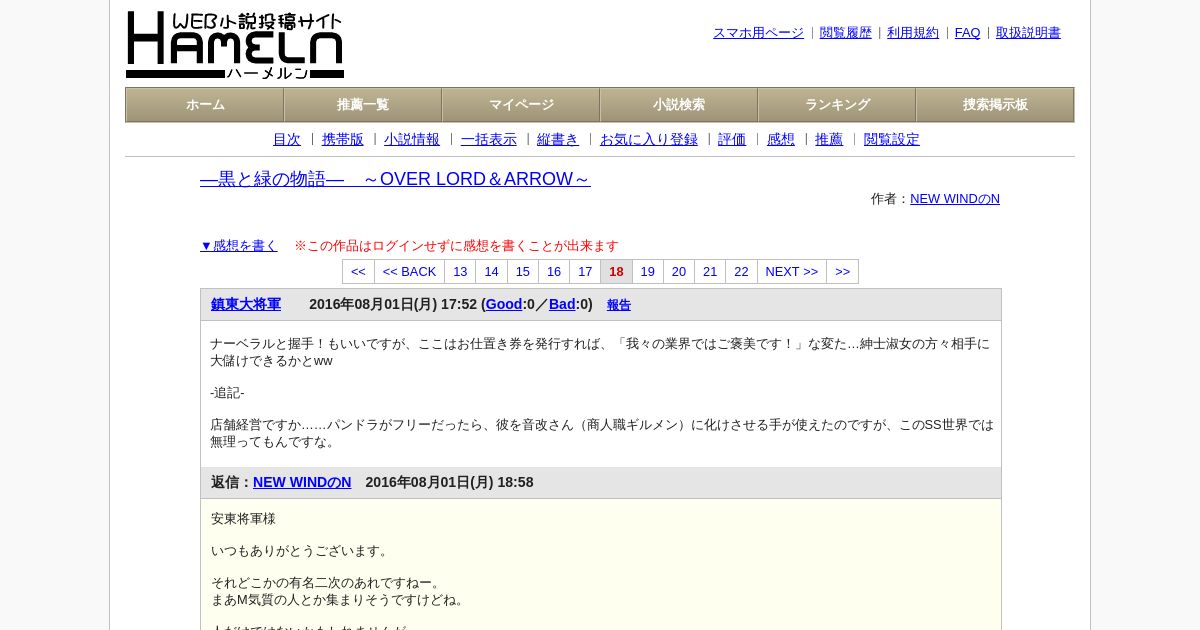This screenshot has width=1200, height=630.
Task: Go to page 17
Action: [585, 272]
